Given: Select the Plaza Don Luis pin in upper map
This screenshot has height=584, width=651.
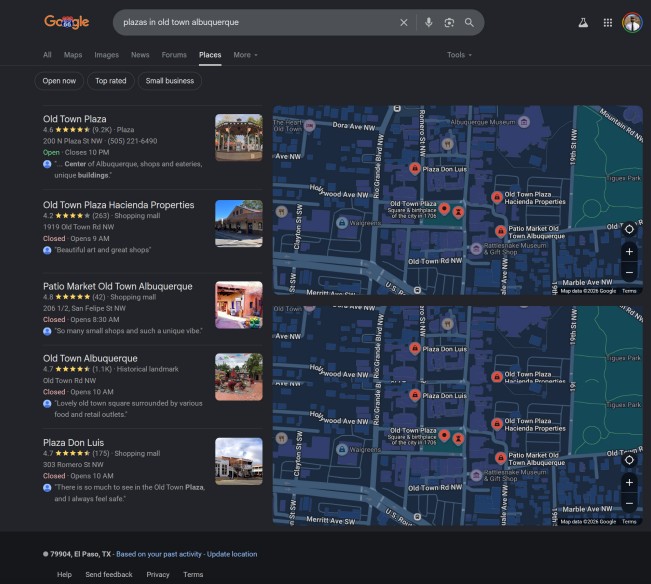Looking at the screenshot, I should [x=414, y=169].
